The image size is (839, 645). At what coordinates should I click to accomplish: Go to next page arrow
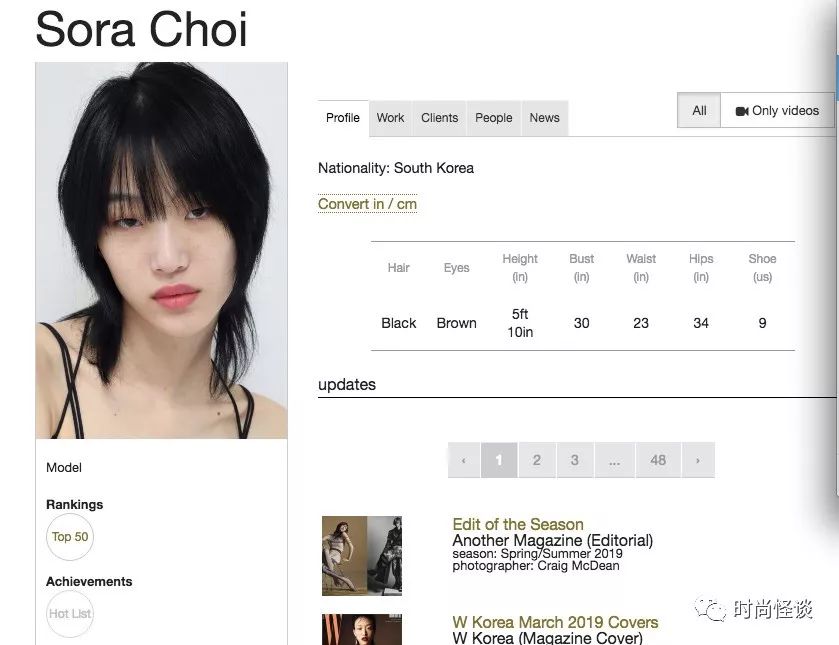pos(698,460)
